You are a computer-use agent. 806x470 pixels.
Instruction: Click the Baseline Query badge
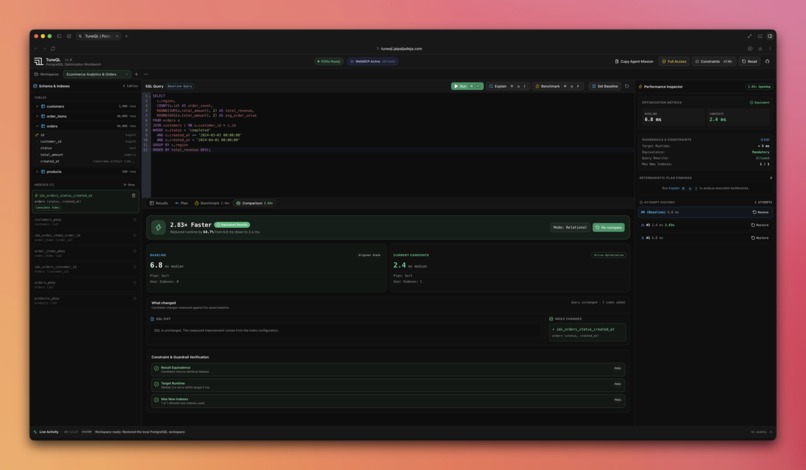pyautogui.click(x=180, y=86)
